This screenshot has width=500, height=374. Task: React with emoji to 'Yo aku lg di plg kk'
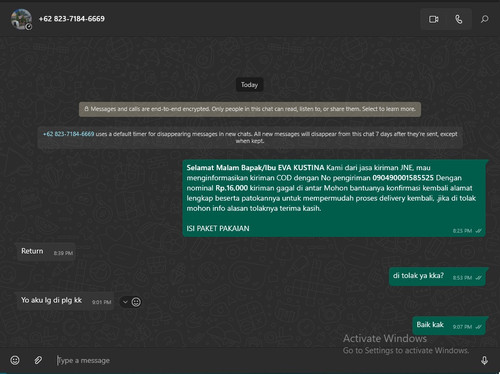tap(136, 302)
